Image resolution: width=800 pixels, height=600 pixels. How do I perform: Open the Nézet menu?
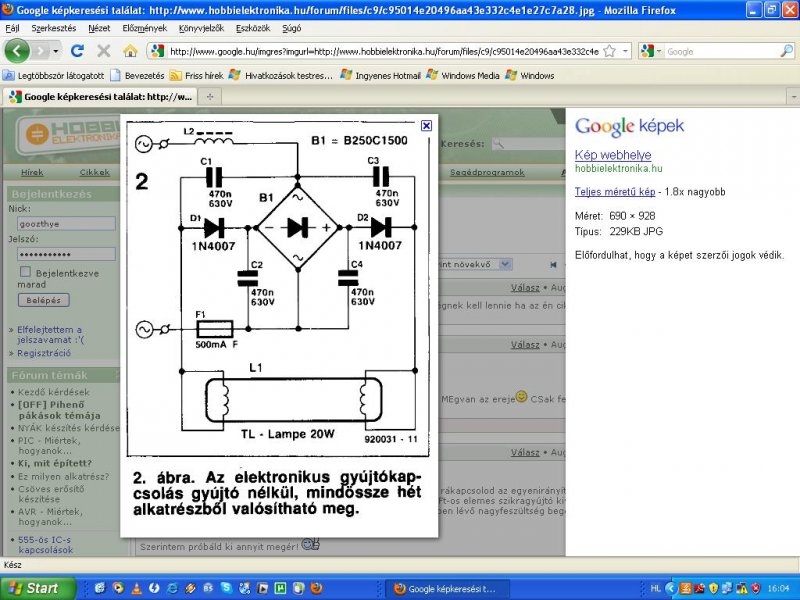click(99, 28)
